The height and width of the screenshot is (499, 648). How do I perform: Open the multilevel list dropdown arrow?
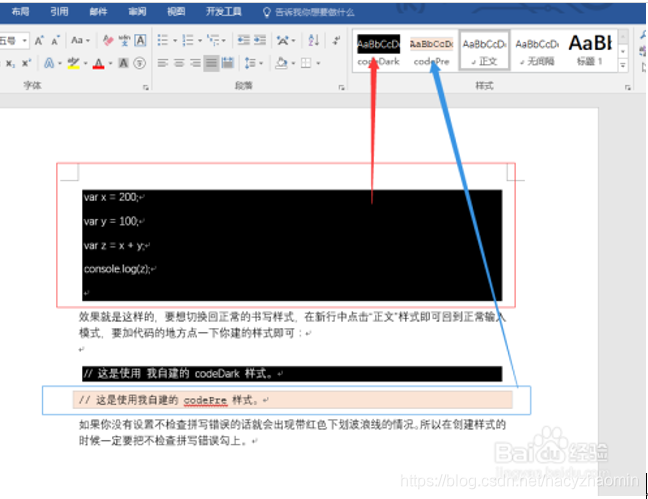pos(224,41)
